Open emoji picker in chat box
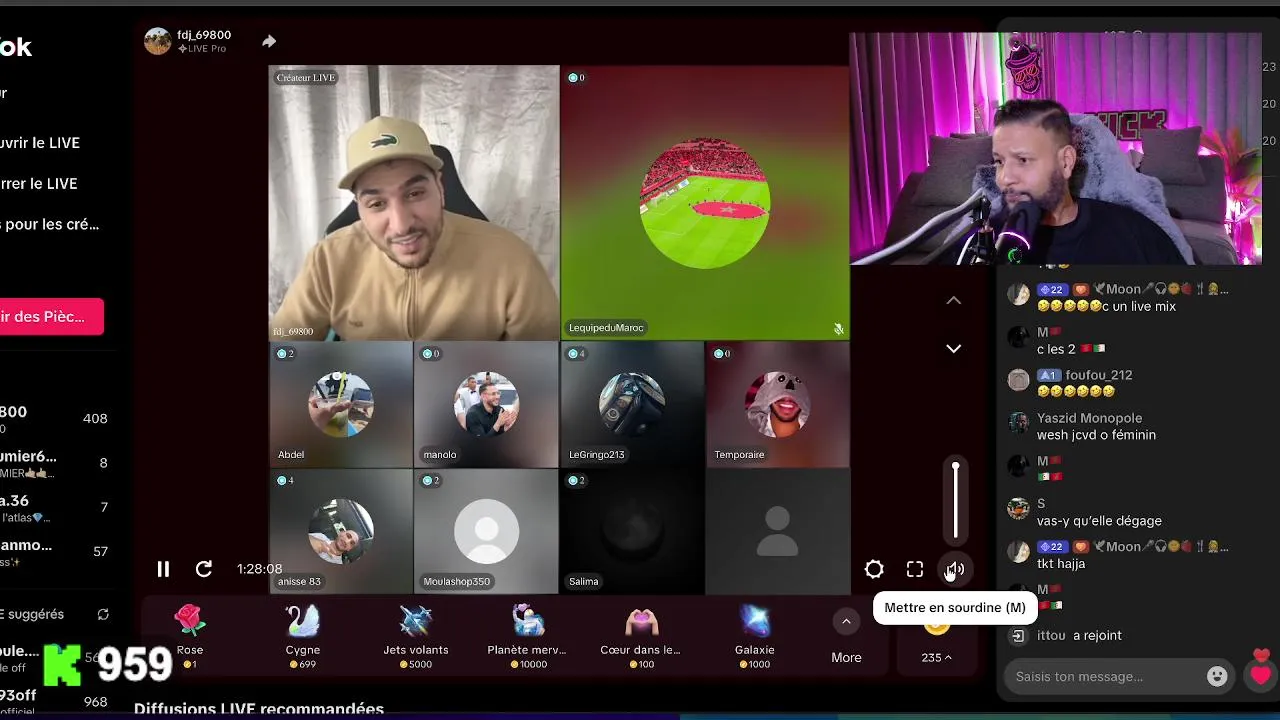 tap(1217, 676)
